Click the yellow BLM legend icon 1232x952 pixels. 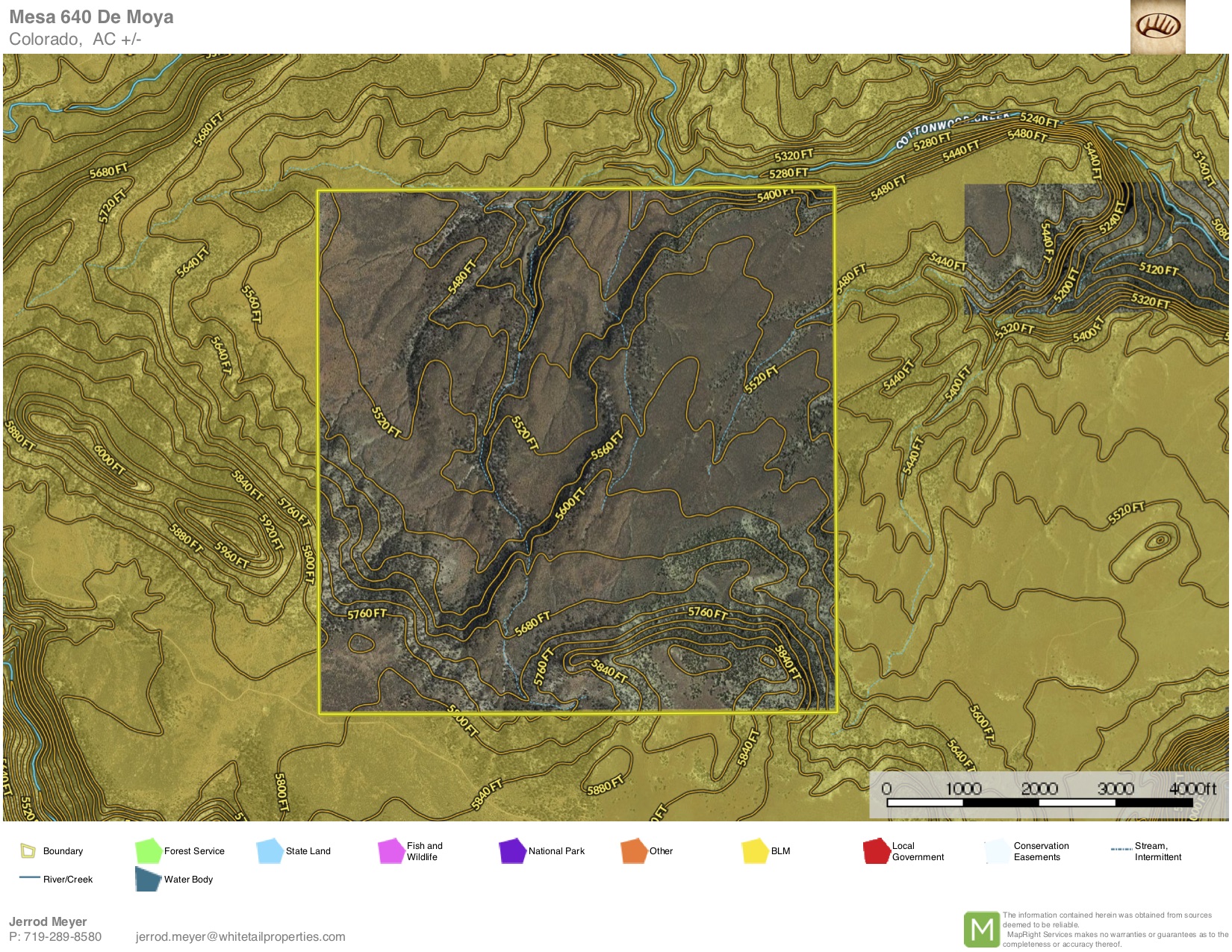755,850
